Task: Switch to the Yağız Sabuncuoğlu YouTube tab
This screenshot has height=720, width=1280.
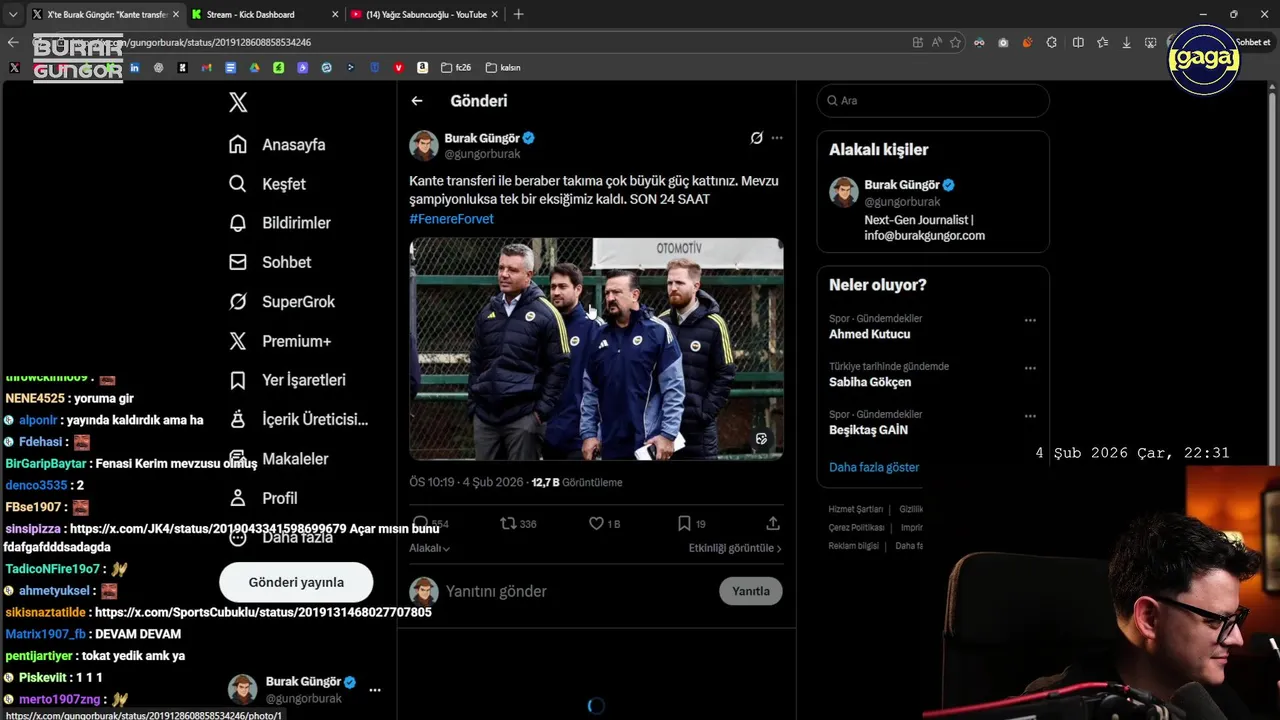Action: coord(426,14)
